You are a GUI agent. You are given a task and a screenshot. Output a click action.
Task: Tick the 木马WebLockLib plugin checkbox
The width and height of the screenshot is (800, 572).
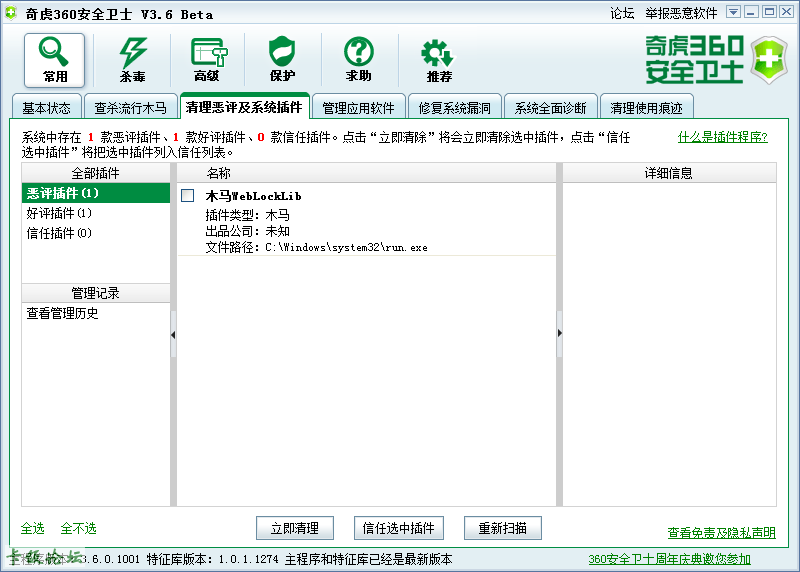coord(188,195)
